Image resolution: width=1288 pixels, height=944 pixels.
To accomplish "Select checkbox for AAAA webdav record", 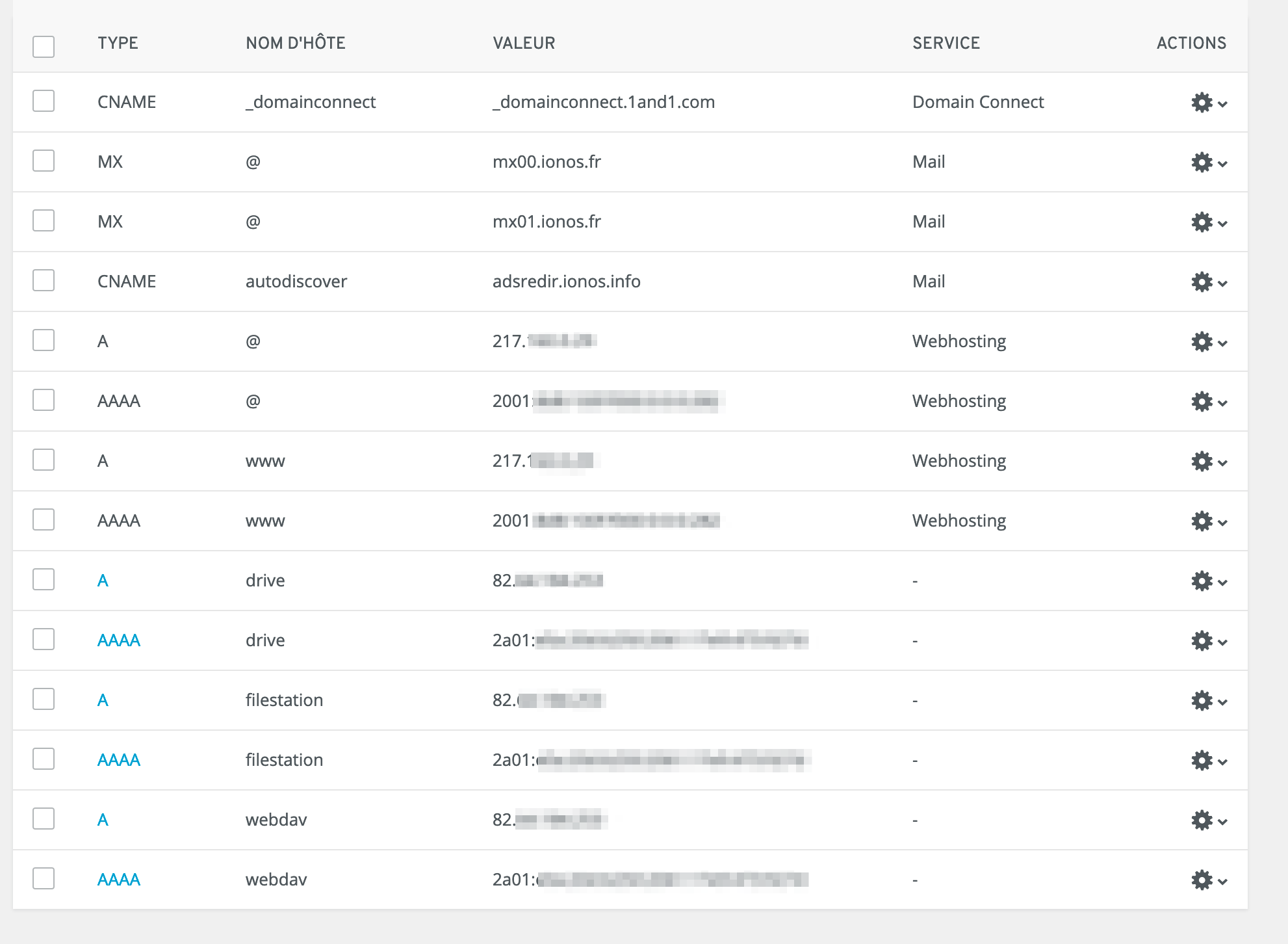I will 44,879.
